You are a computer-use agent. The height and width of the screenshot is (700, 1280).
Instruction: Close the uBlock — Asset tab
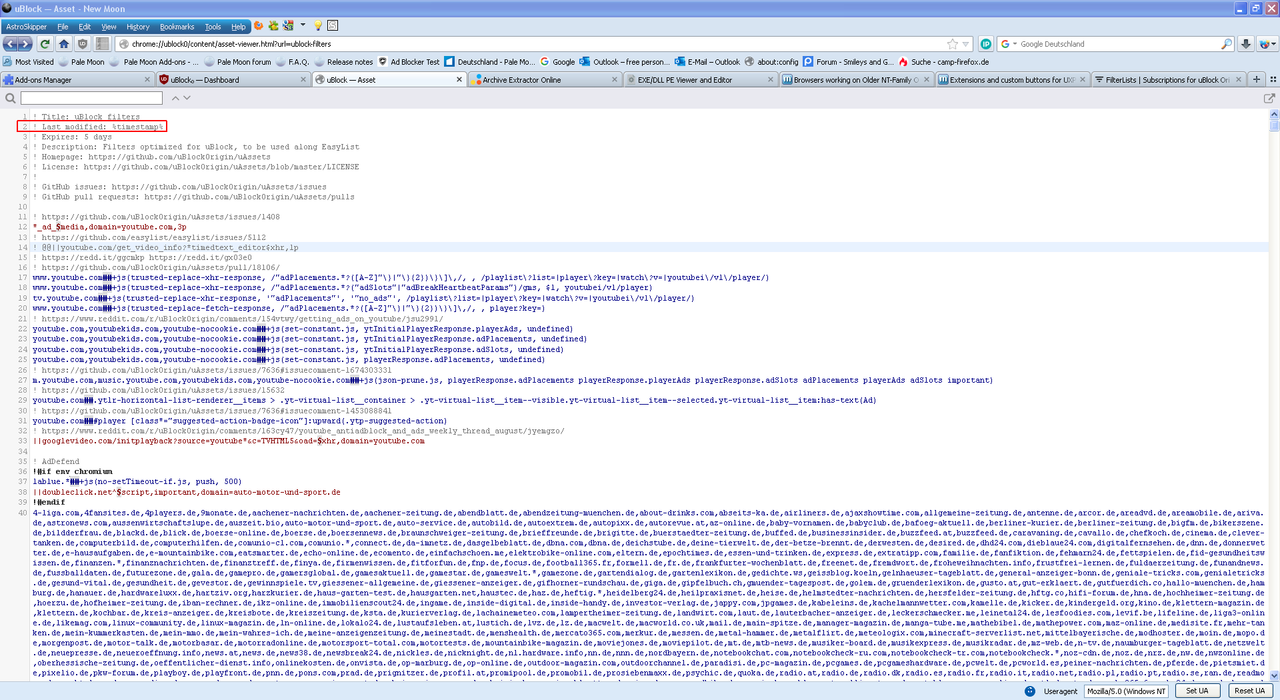click(459, 80)
